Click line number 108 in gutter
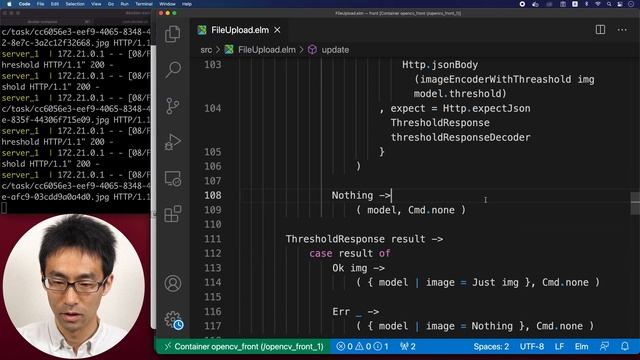Screen dimensions: 640x360 click(213, 196)
